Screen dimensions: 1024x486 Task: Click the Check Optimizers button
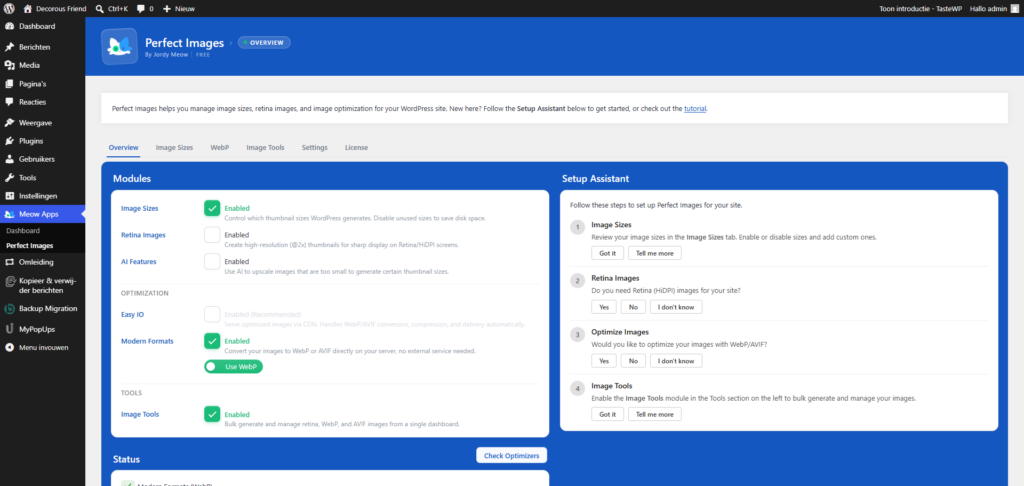tap(511, 455)
